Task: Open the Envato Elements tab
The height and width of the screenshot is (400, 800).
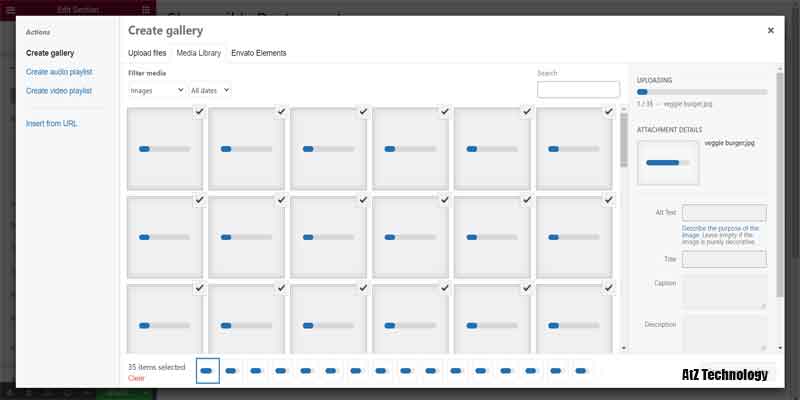Action: click(258, 53)
